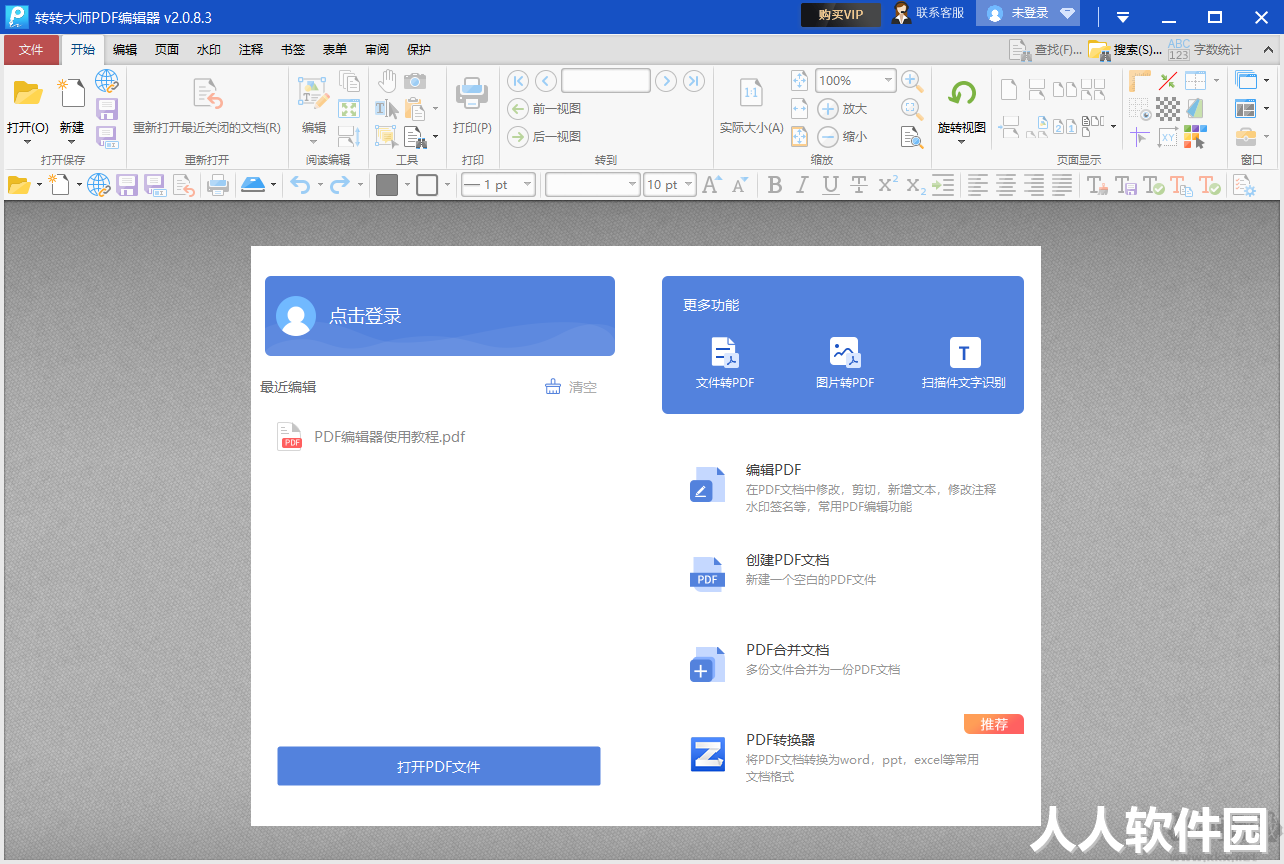This screenshot has height=864, width=1284.
Task: Open the font size 10 pt dropdown
Action: coord(689,184)
